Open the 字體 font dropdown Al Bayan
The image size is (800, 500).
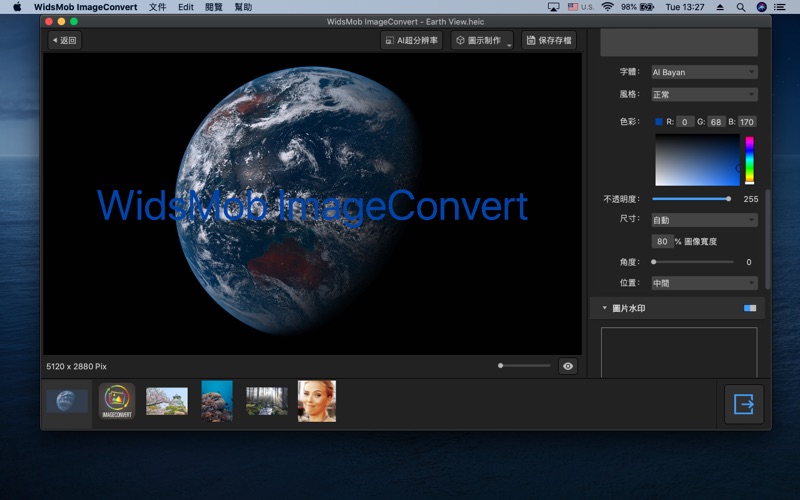coord(704,72)
